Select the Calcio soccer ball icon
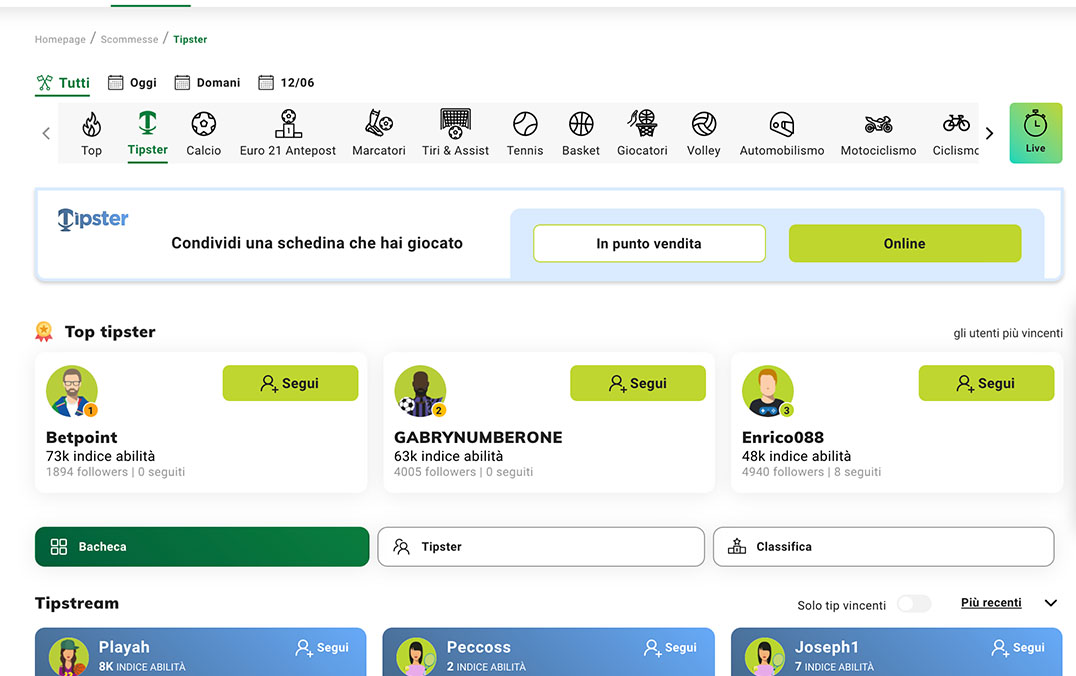 203,125
